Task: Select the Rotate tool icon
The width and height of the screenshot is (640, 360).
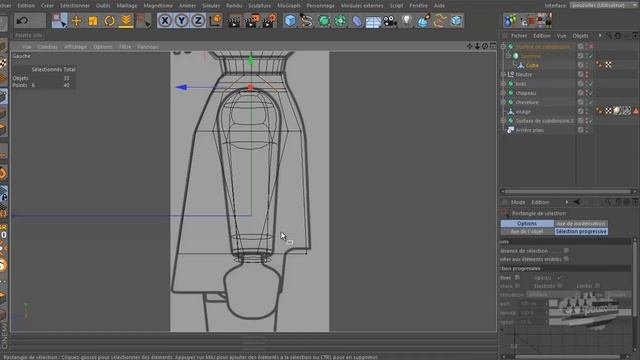Action: [x=109, y=21]
